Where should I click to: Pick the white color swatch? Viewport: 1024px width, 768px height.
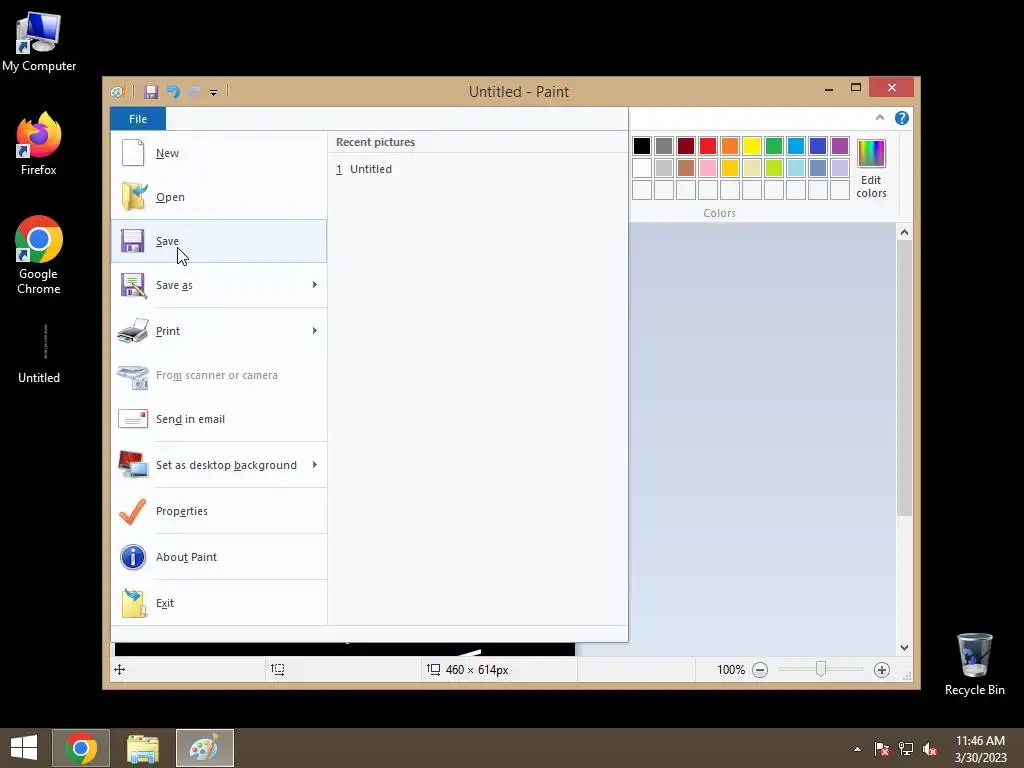pos(642,168)
